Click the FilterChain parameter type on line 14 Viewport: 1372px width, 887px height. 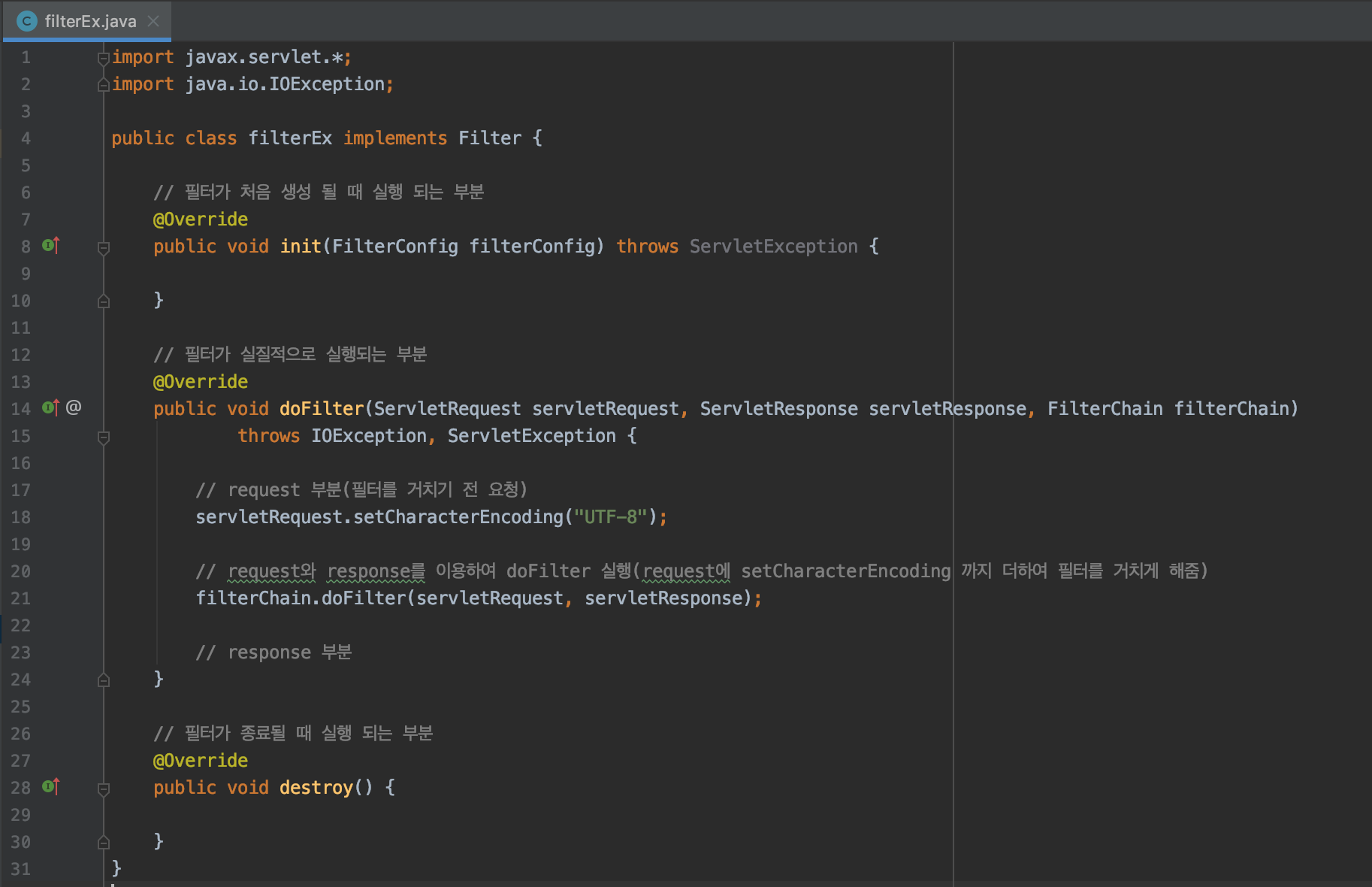pyautogui.click(x=1105, y=409)
